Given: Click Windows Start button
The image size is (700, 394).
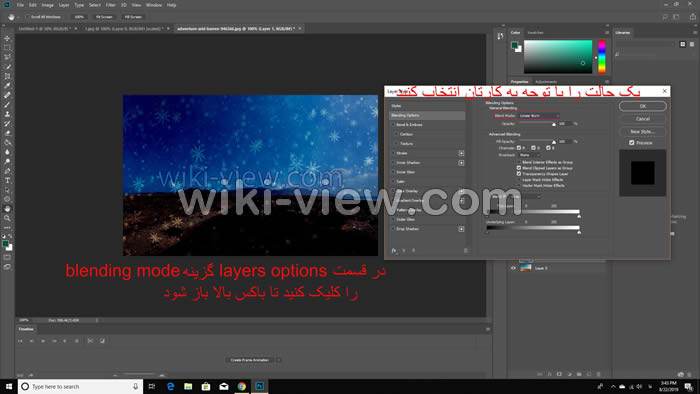Looking at the screenshot, I should pyautogui.click(x=8, y=386).
